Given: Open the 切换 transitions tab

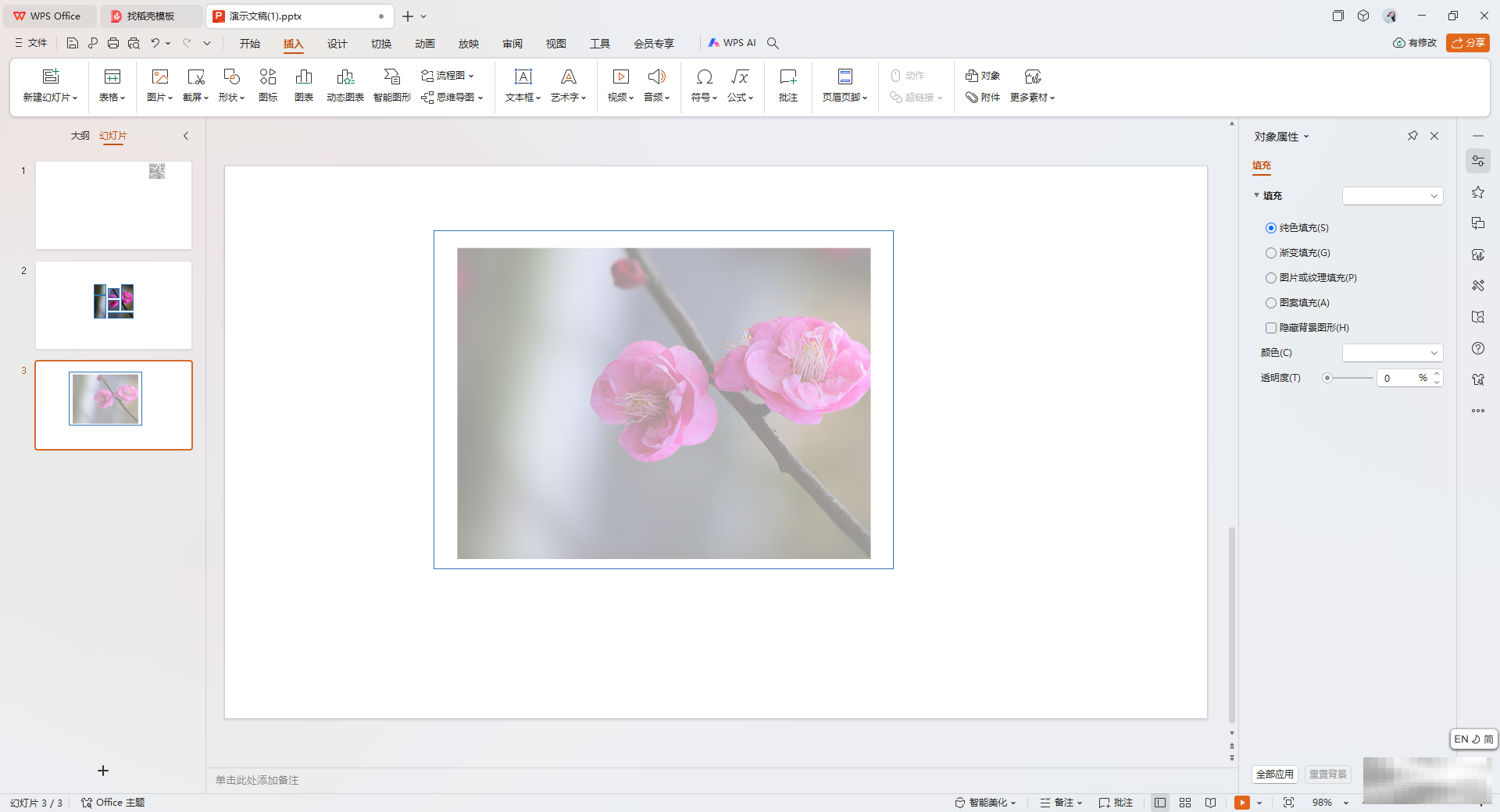Looking at the screenshot, I should pyautogui.click(x=381, y=43).
